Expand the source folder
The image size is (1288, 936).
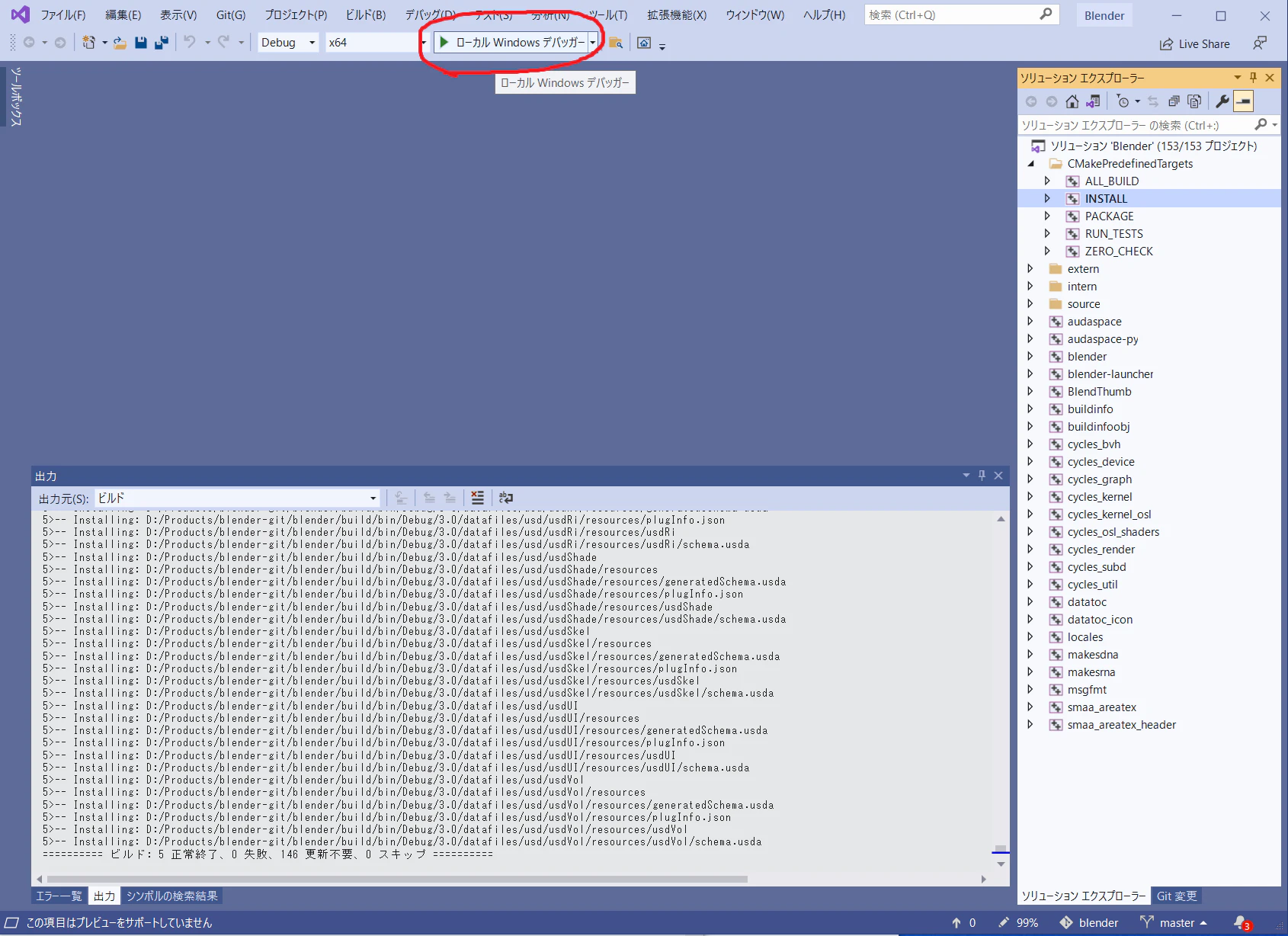[x=1030, y=304]
